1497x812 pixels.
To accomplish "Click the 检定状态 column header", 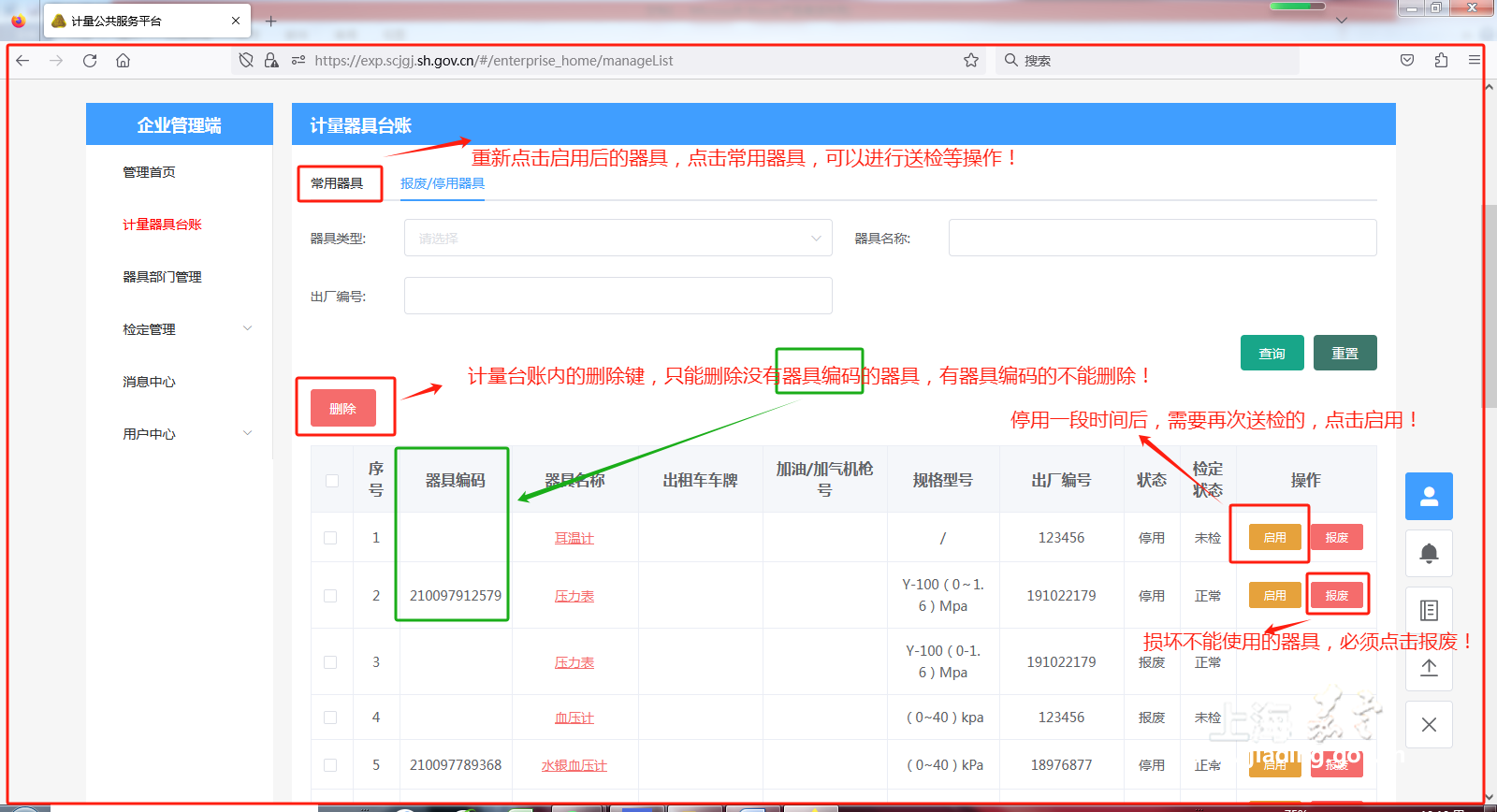I will point(1208,479).
